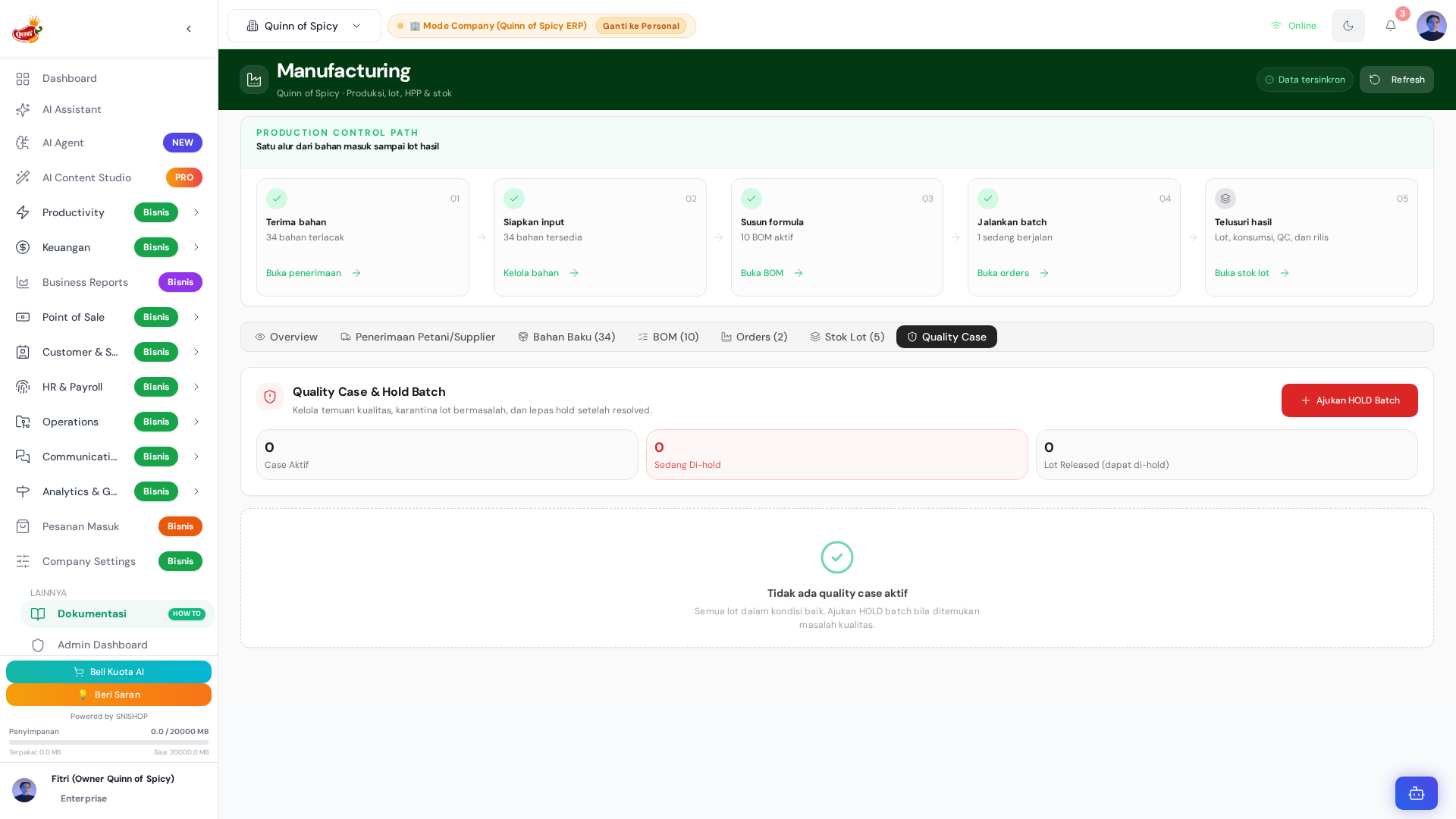Click the Manufacturing header factory icon

pos(254,80)
